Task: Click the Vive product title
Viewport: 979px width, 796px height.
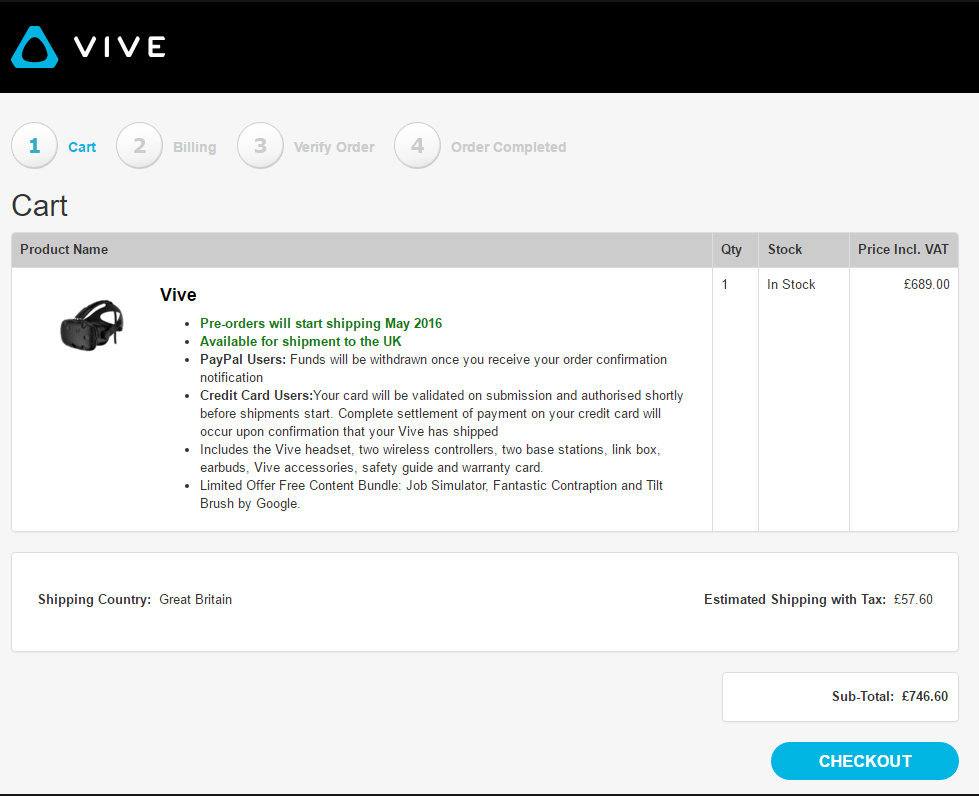Action: 178,295
